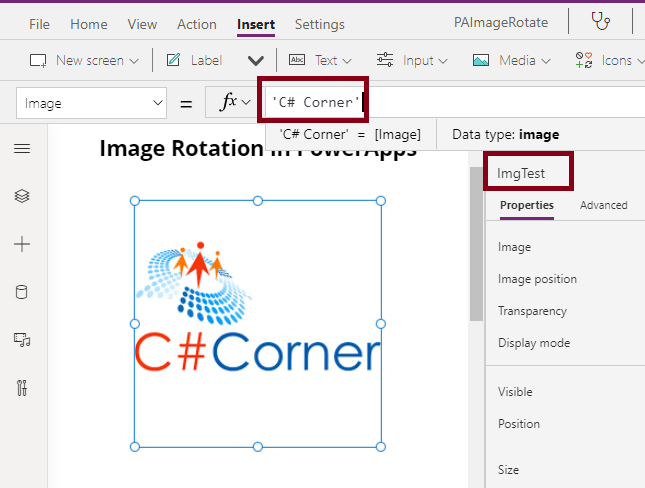Expand the New screen dropdown
Screen dimensions: 645x488
[134, 61]
